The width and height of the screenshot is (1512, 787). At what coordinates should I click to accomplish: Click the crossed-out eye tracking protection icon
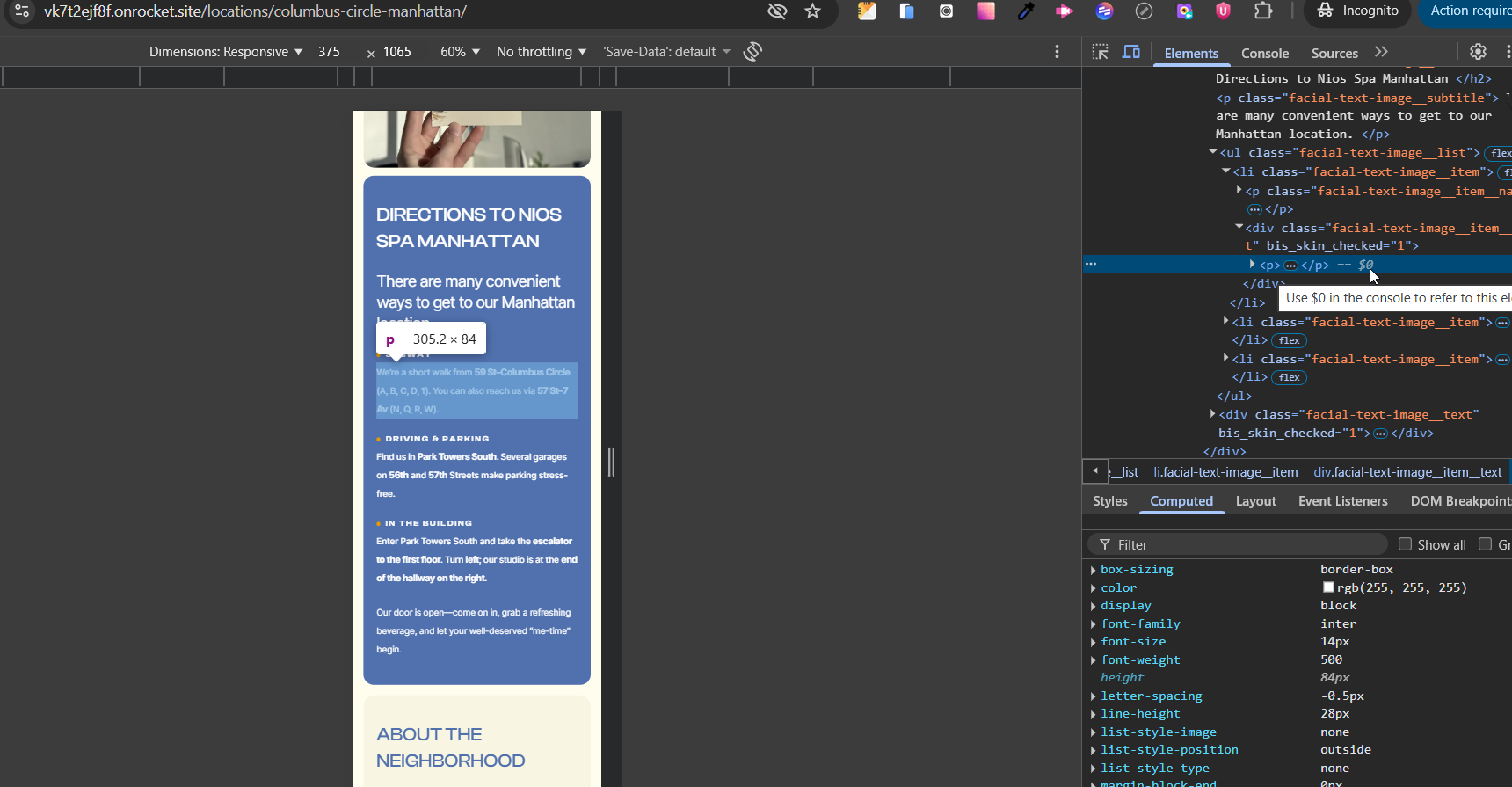tap(777, 11)
